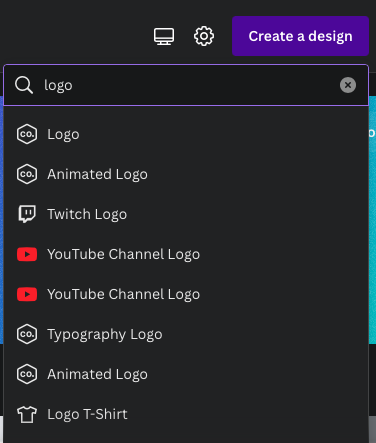Select the Logo suggestion
The height and width of the screenshot is (443, 376).
tap(186, 134)
